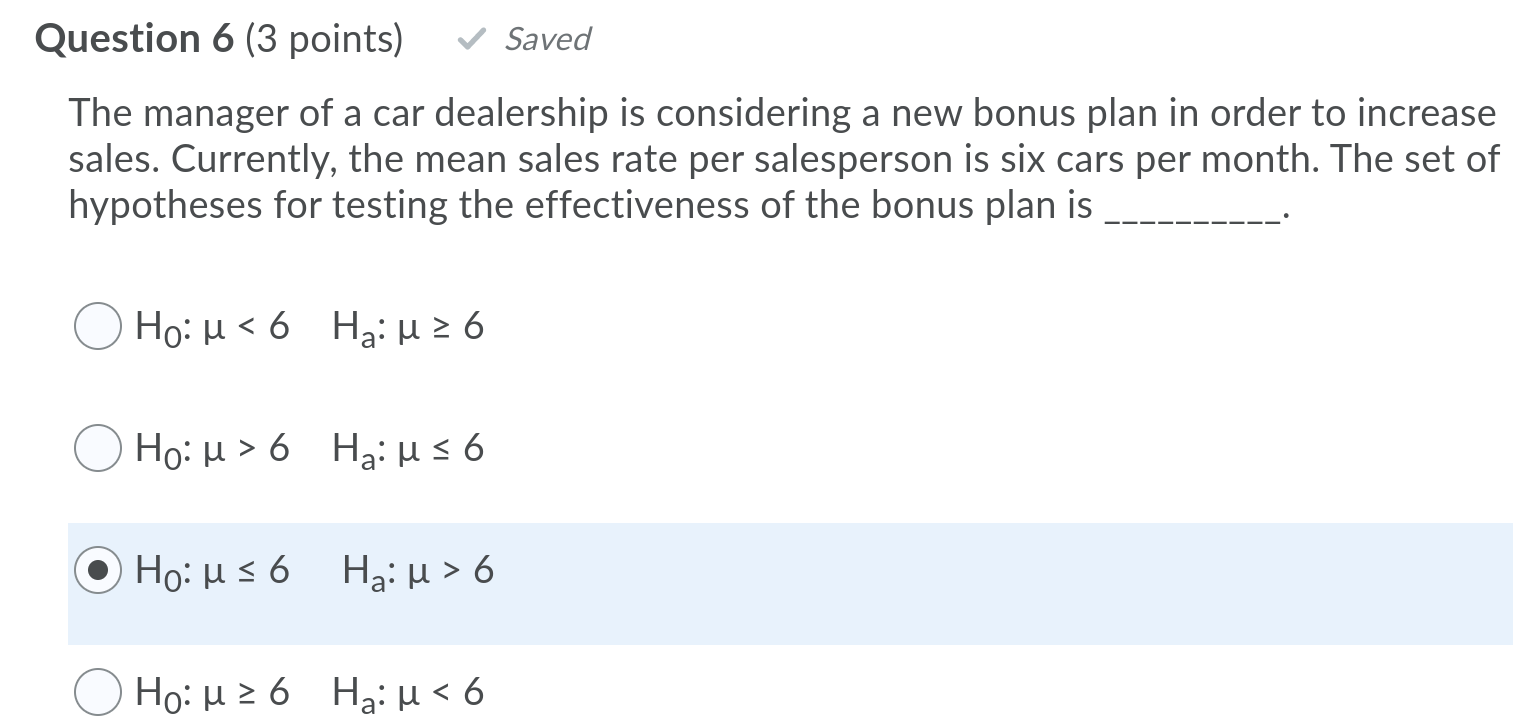Select radio button for H0: μ ≥ 6 option
1518x728 pixels.
[x=97, y=691]
